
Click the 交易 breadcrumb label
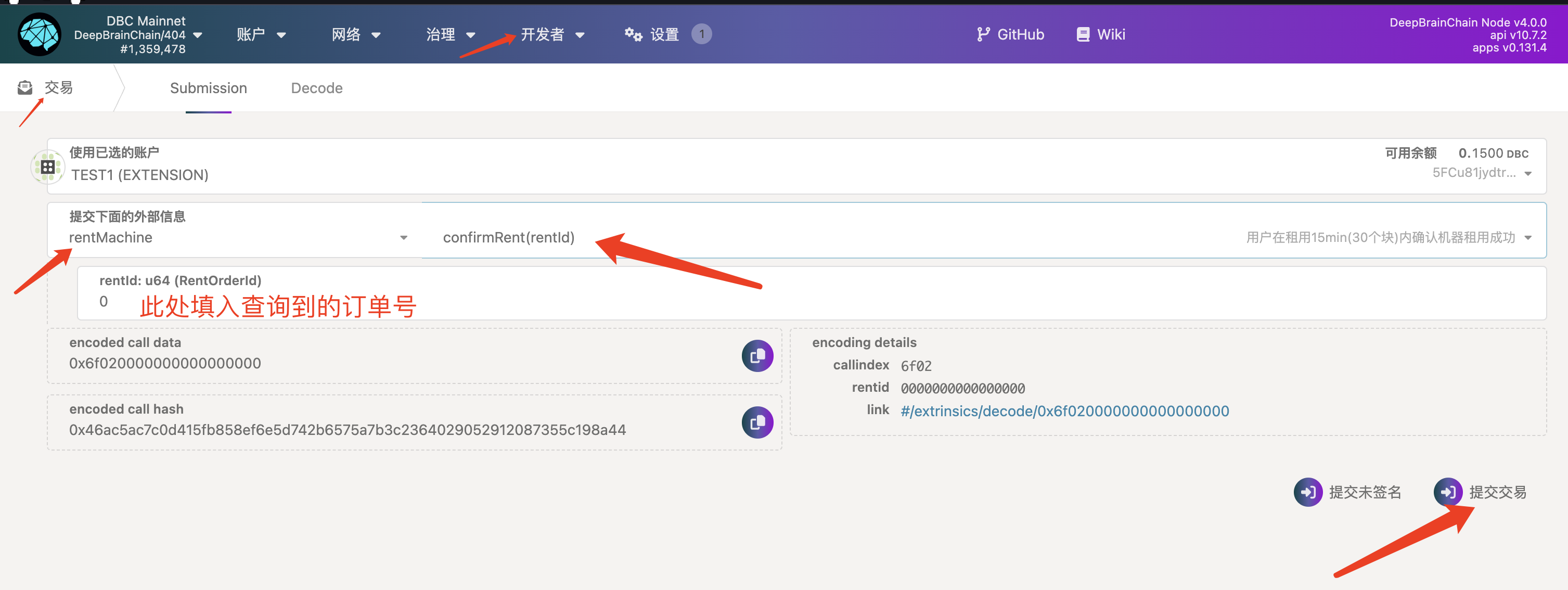[x=58, y=88]
